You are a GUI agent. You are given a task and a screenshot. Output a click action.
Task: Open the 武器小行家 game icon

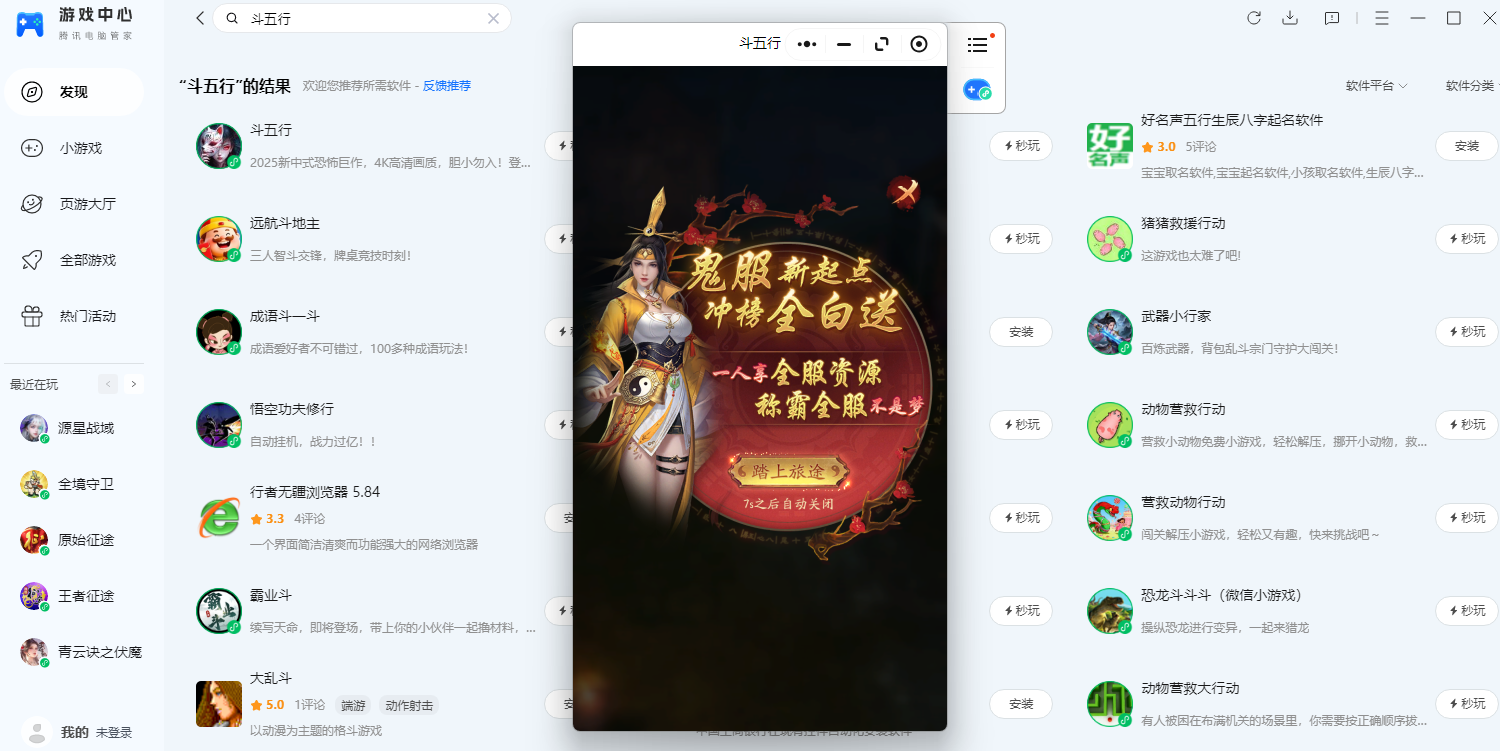[x=1110, y=332]
